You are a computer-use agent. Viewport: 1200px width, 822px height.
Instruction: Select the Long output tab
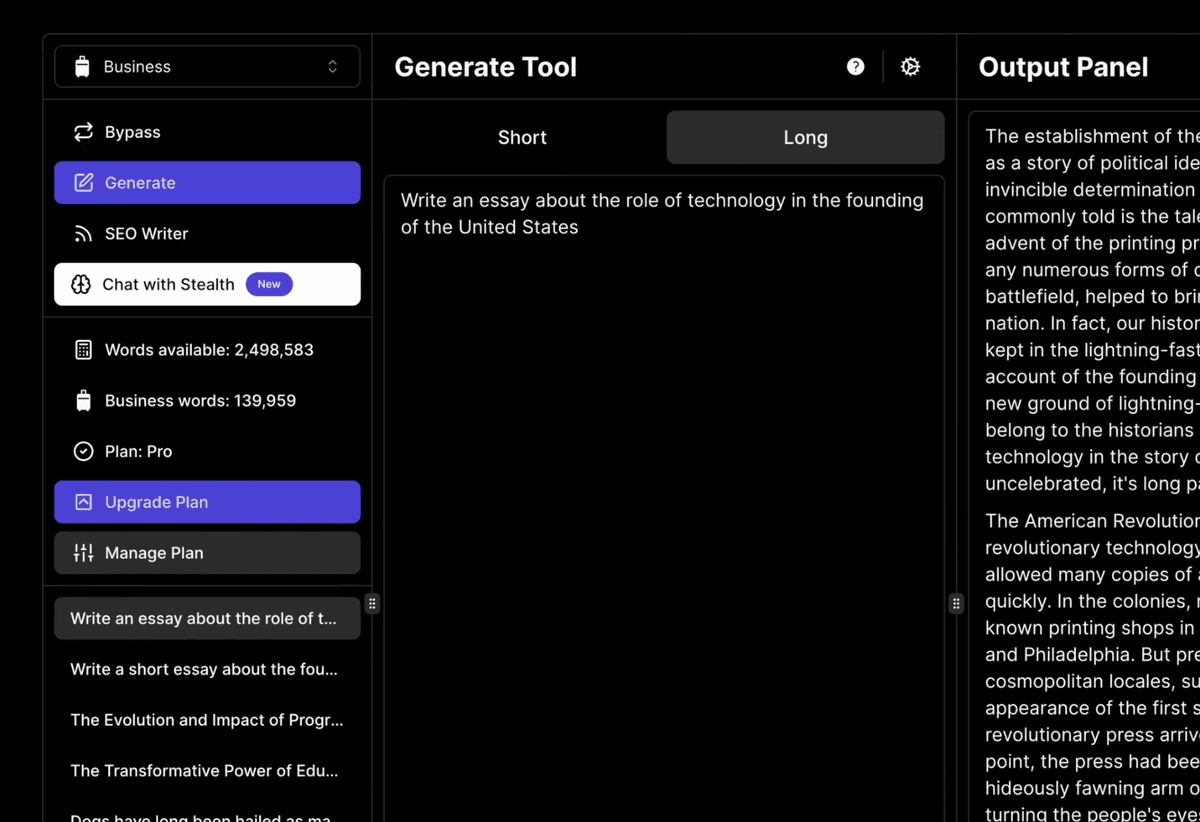click(805, 137)
